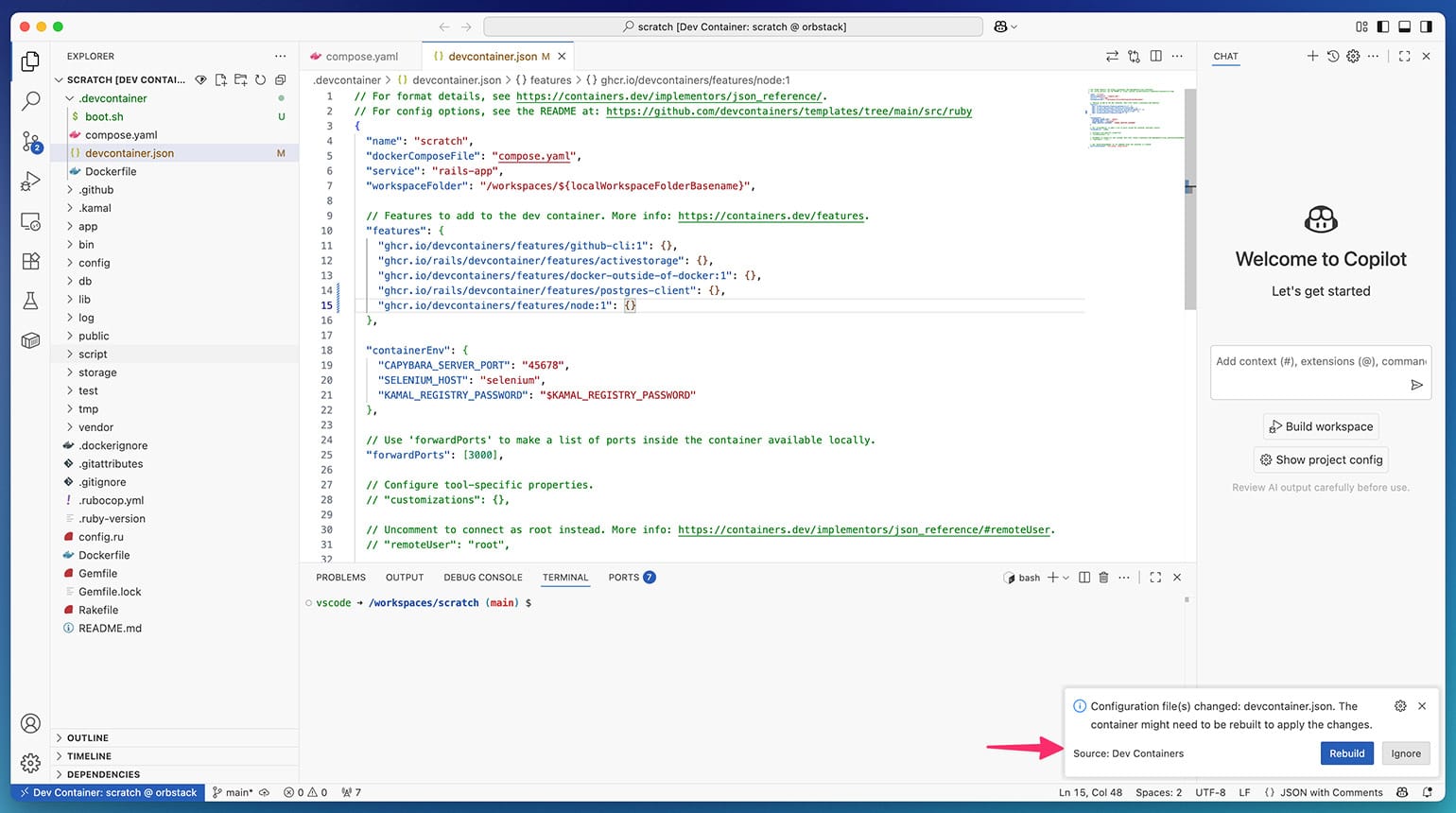Switch to the compose.yaml tab

[361, 57]
